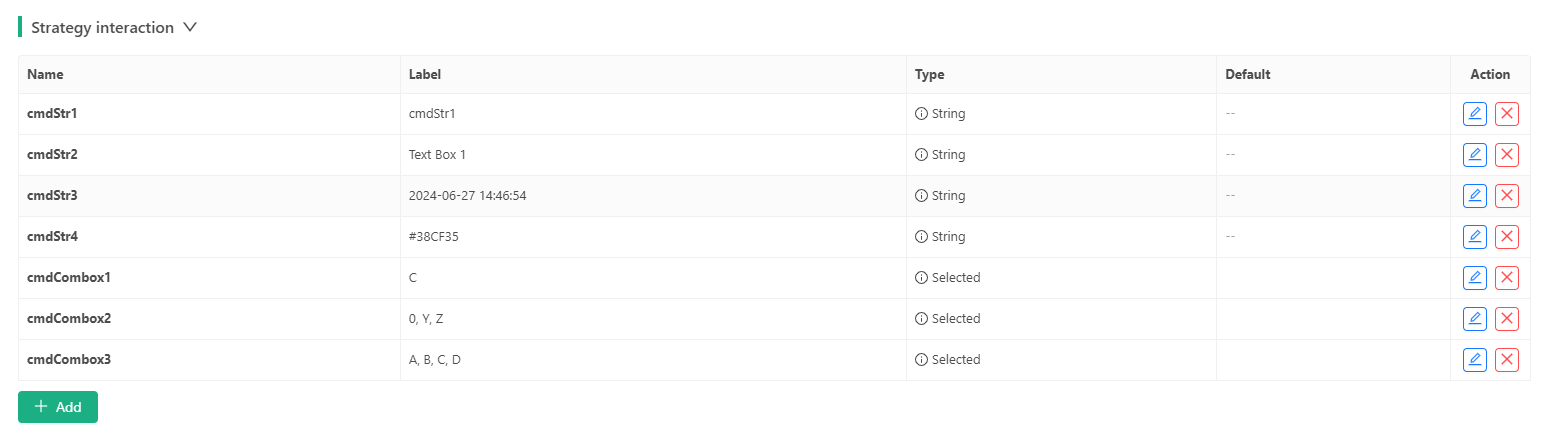
Task: Edit the cmdStr2 entry
Action: pos(1474,155)
